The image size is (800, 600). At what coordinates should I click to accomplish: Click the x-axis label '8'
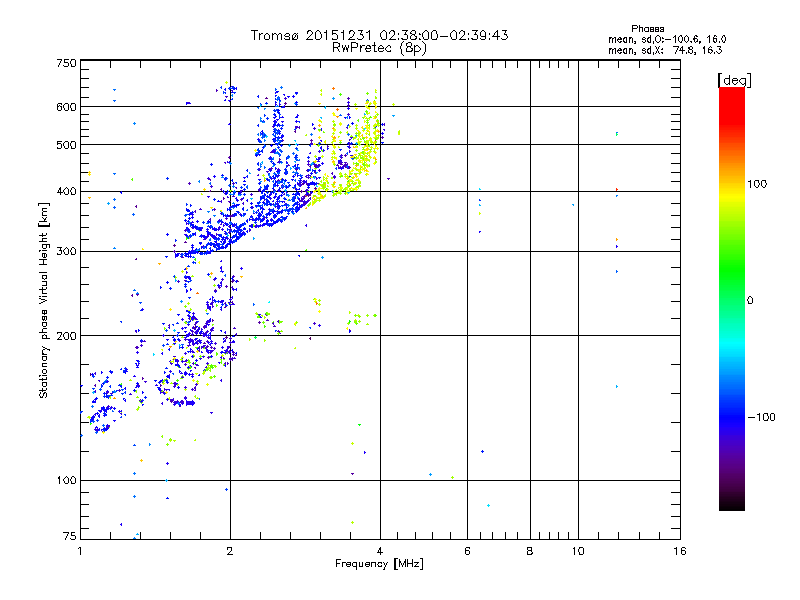coord(530,551)
